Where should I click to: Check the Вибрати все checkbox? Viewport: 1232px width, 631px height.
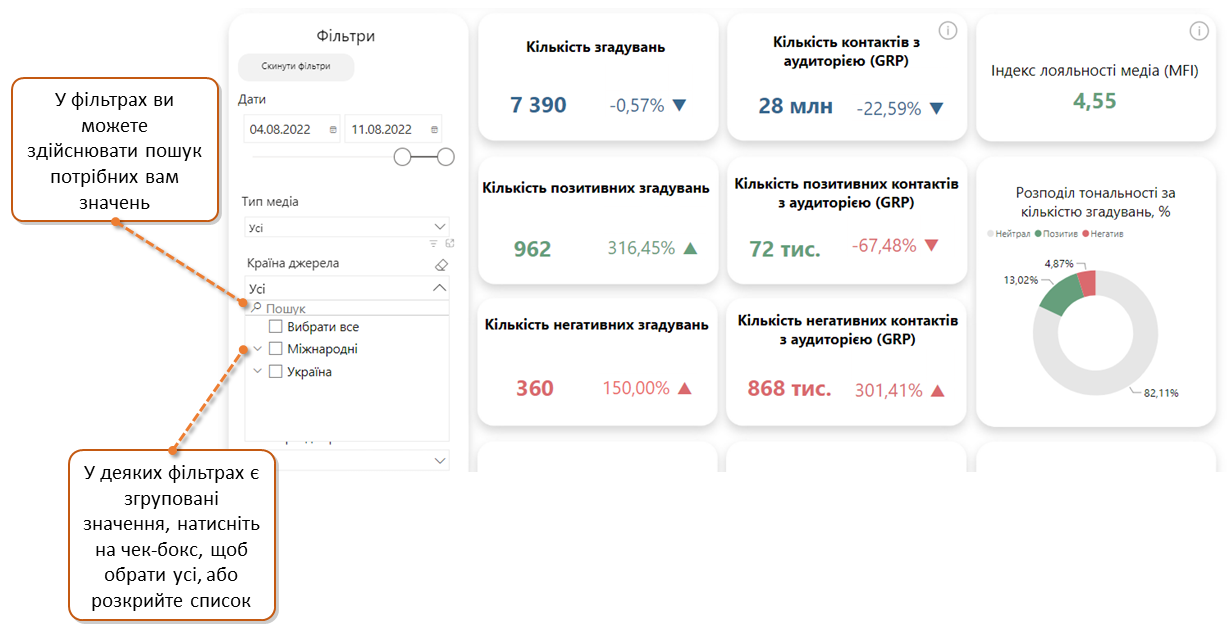point(276,327)
